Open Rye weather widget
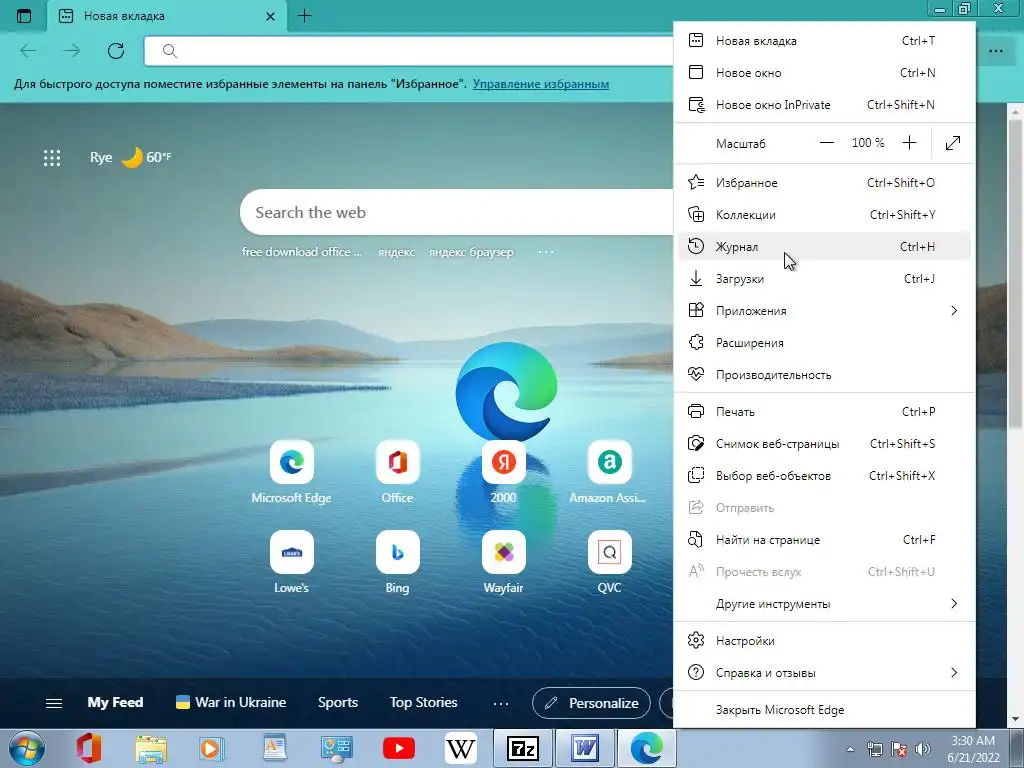The height and width of the screenshot is (768, 1024). 131,157
